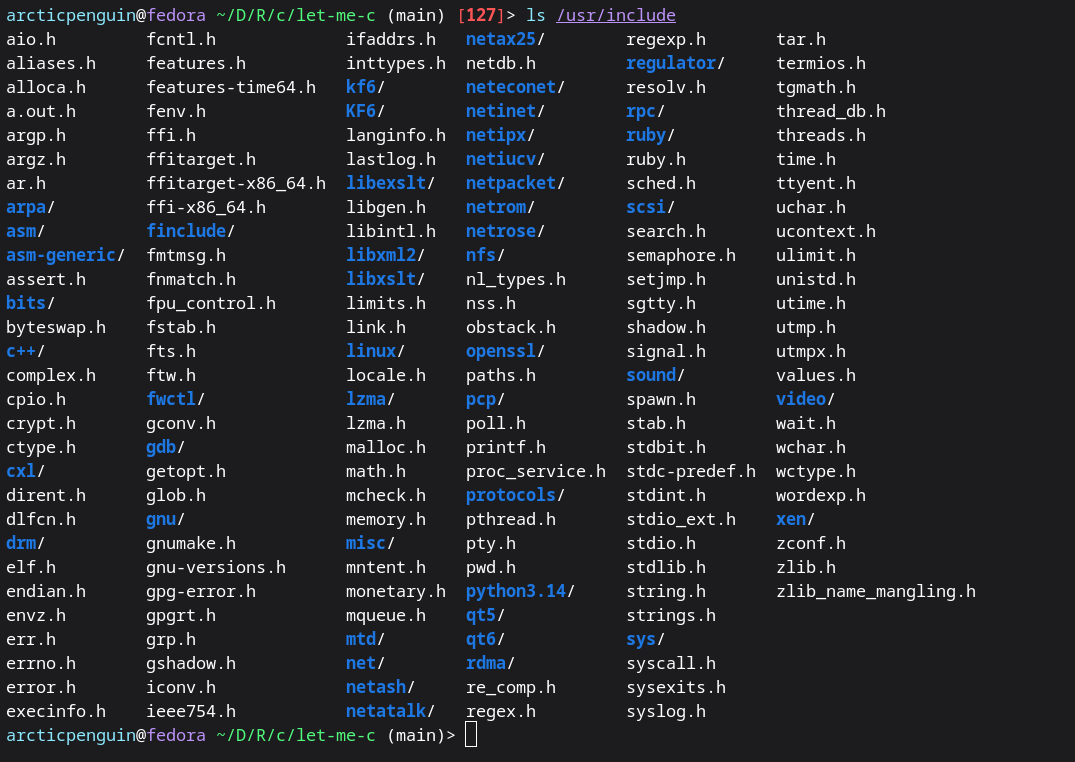Select the tar.h file name
The width and height of the screenshot is (1075, 762).
[801, 39]
